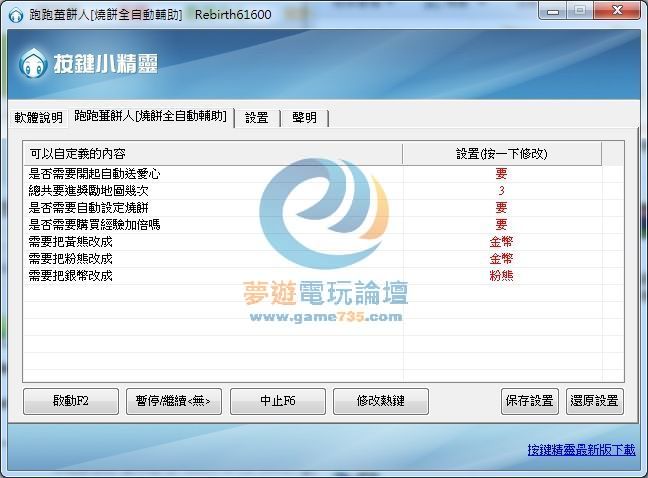Click the 暫停/繼續<無> button
The image size is (648, 478).
174,401
